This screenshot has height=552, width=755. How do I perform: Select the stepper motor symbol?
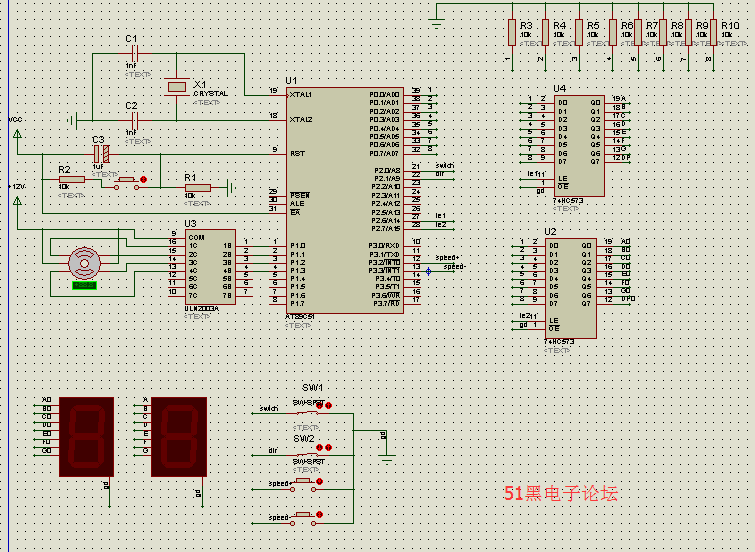[x=84, y=263]
